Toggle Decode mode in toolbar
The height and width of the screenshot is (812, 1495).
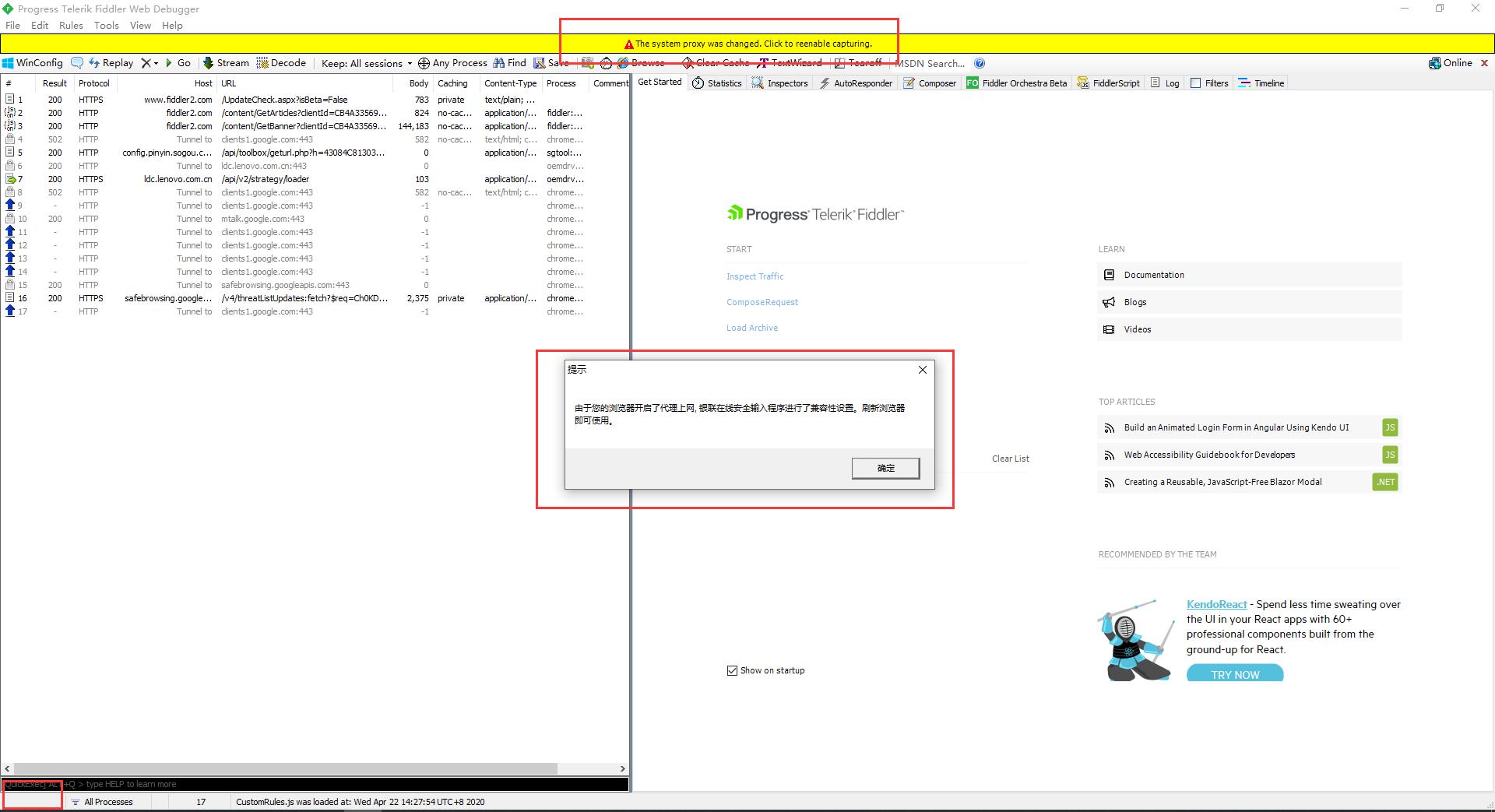[x=281, y=63]
